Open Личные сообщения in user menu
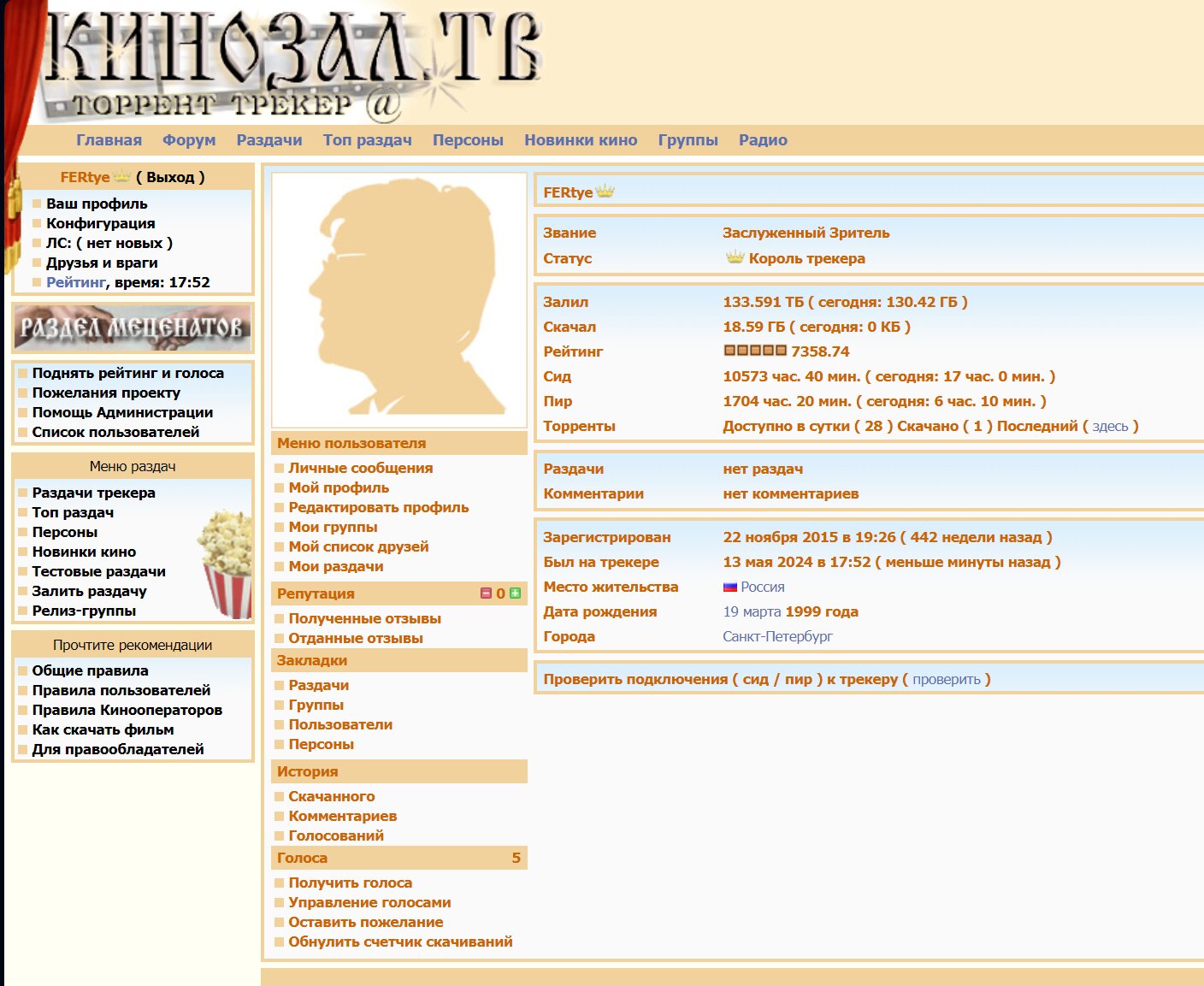This screenshot has width=1204, height=986. (x=360, y=468)
